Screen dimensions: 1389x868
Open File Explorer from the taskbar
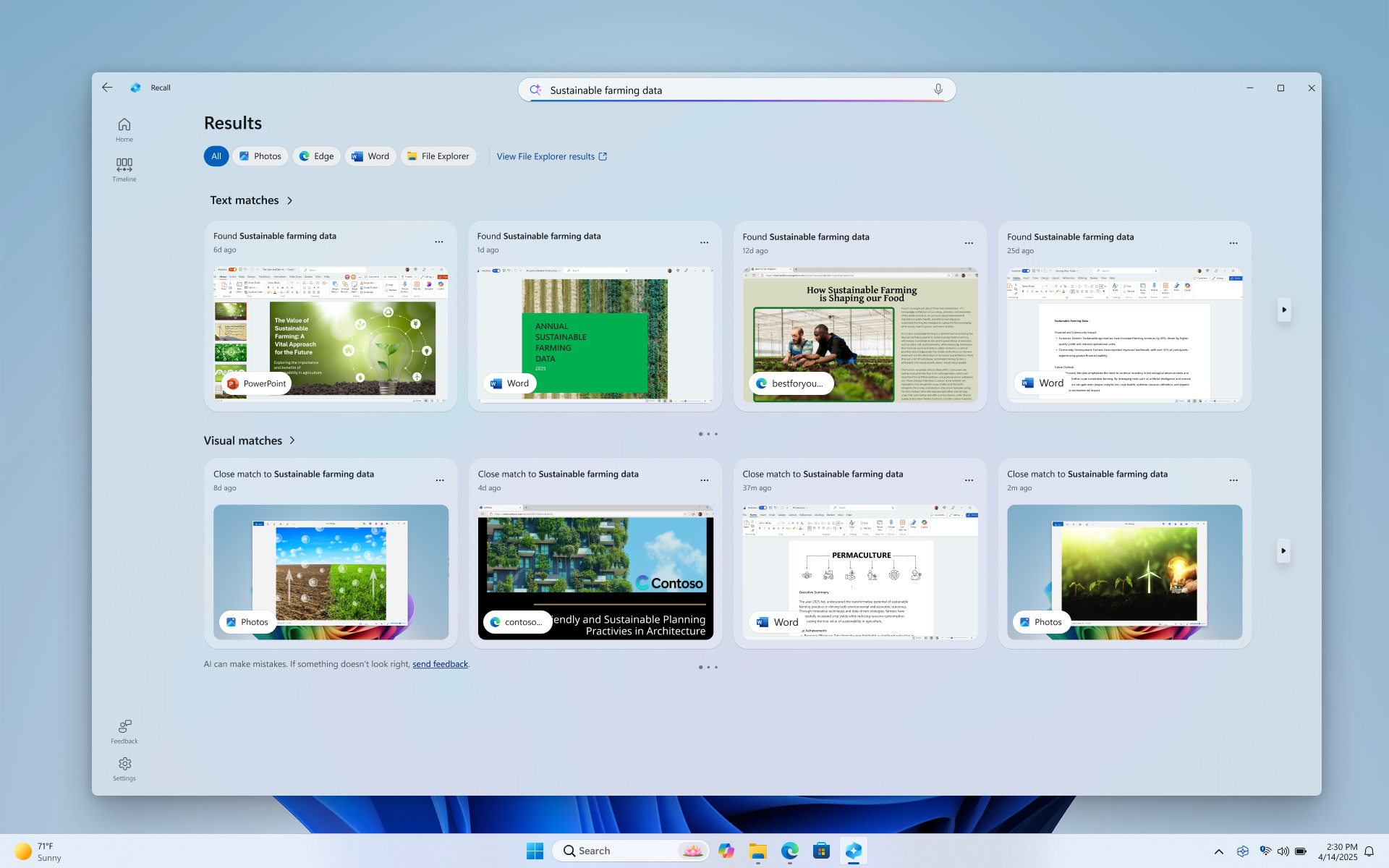point(757,851)
